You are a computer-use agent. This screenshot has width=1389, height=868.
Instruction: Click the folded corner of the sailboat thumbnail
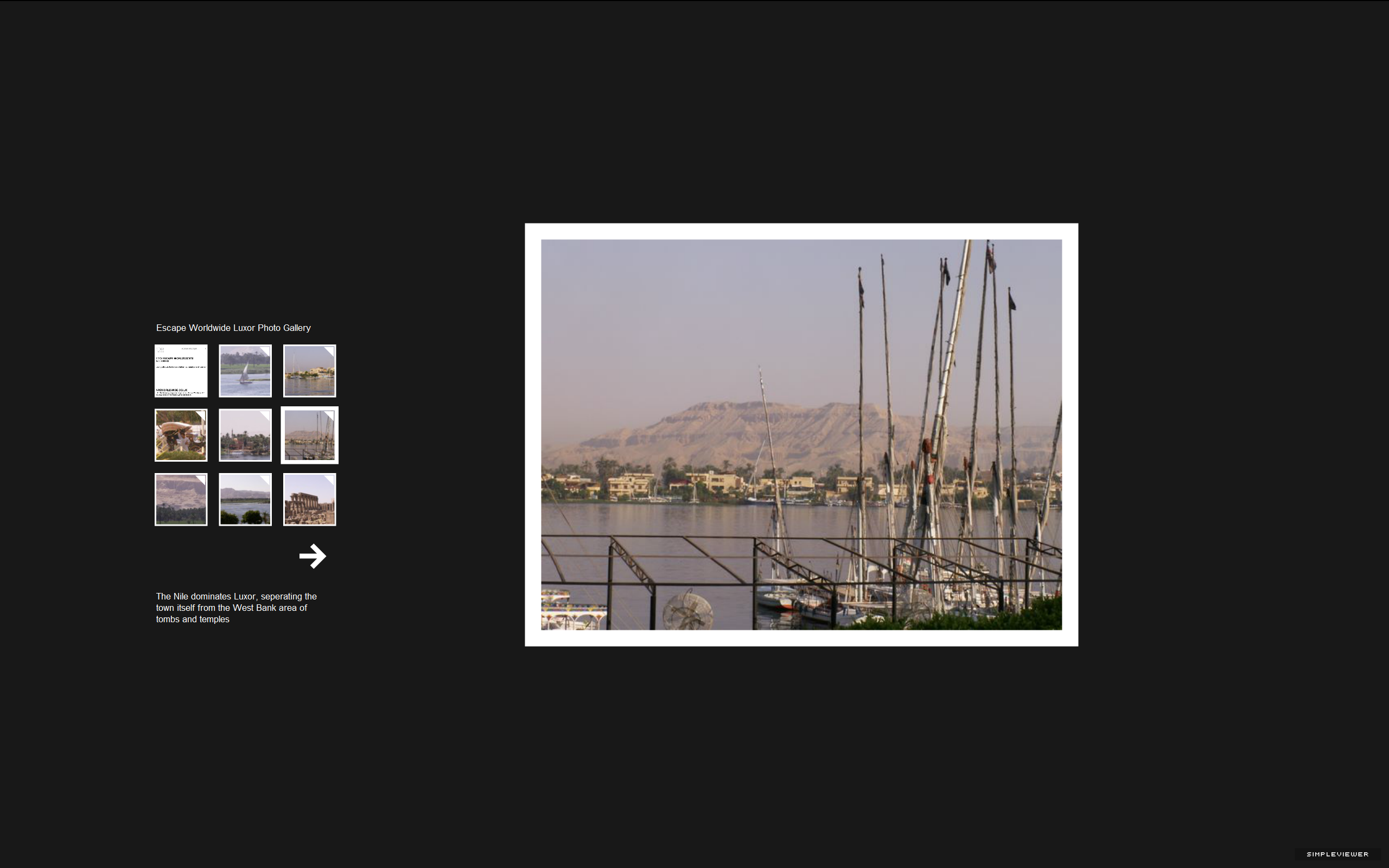[x=265, y=352]
